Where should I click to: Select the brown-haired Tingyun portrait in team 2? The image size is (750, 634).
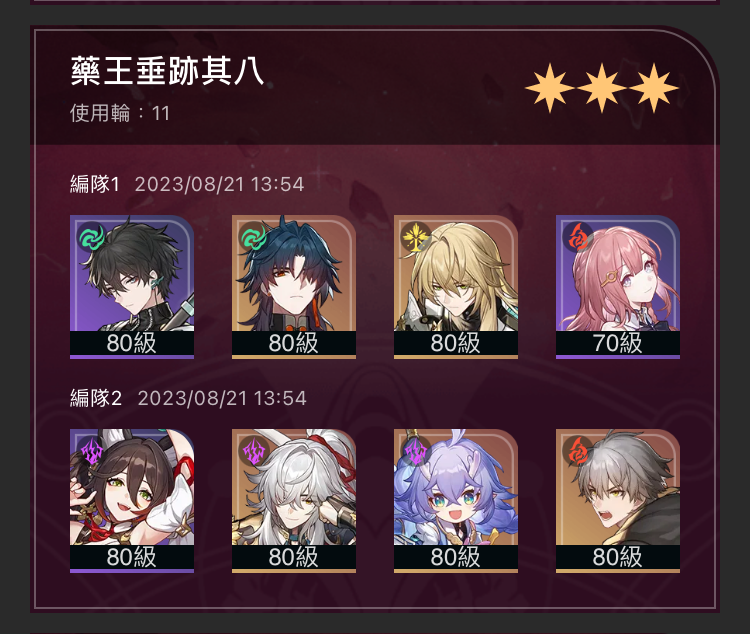tap(132, 501)
